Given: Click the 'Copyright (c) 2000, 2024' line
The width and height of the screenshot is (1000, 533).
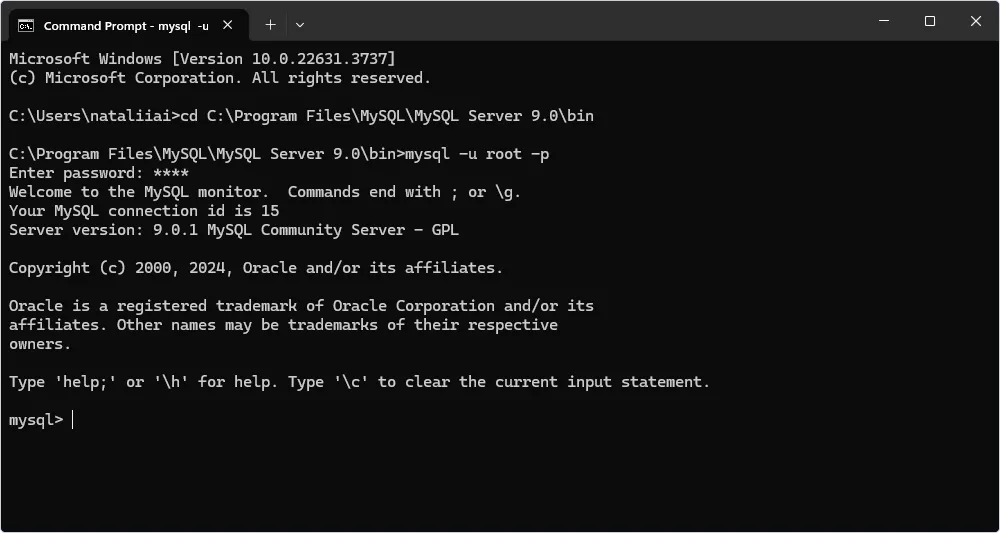Looking at the screenshot, I should point(256,268).
